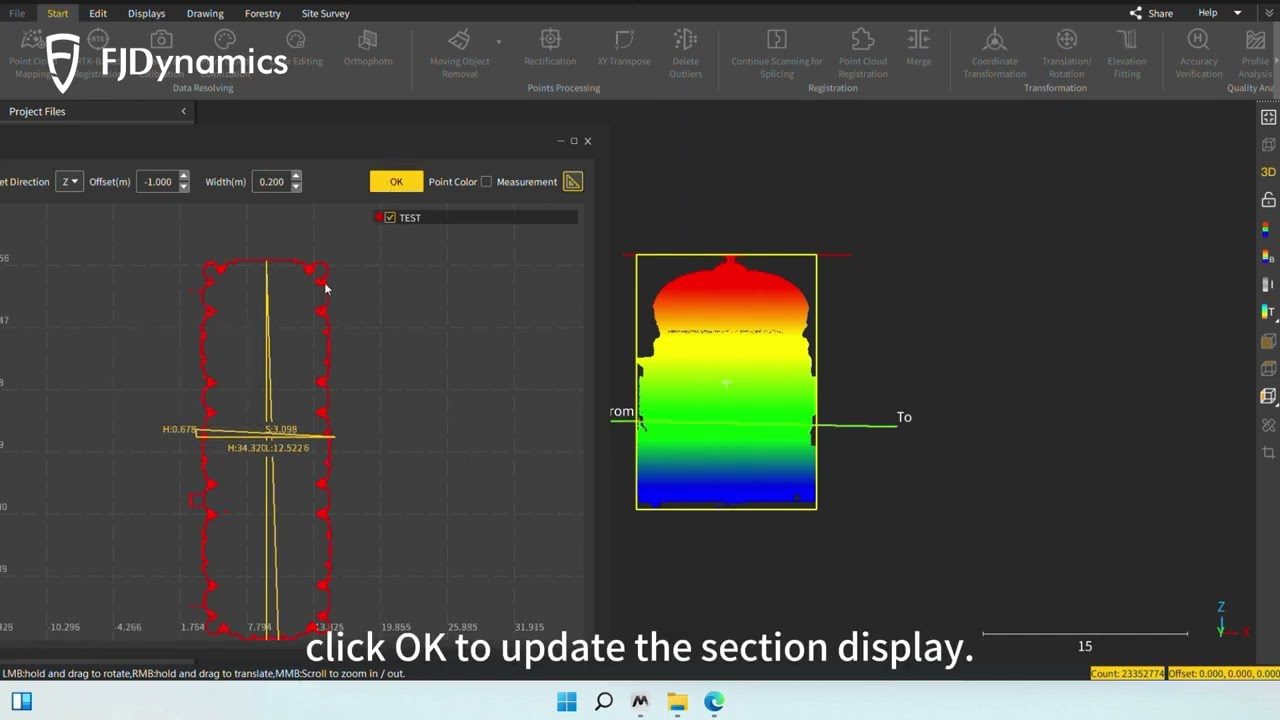Expand the Help dropdown arrow

click(x=1237, y=13)
